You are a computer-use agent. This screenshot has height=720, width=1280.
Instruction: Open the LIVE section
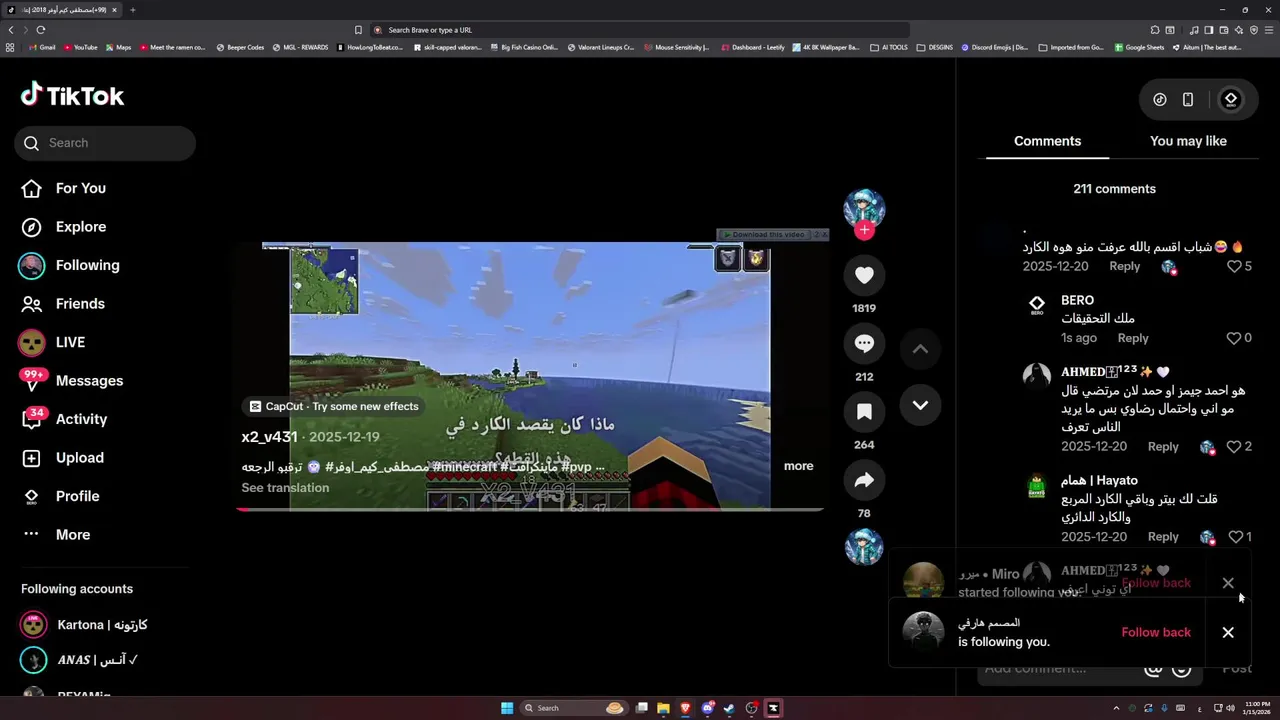pos(70,342)
